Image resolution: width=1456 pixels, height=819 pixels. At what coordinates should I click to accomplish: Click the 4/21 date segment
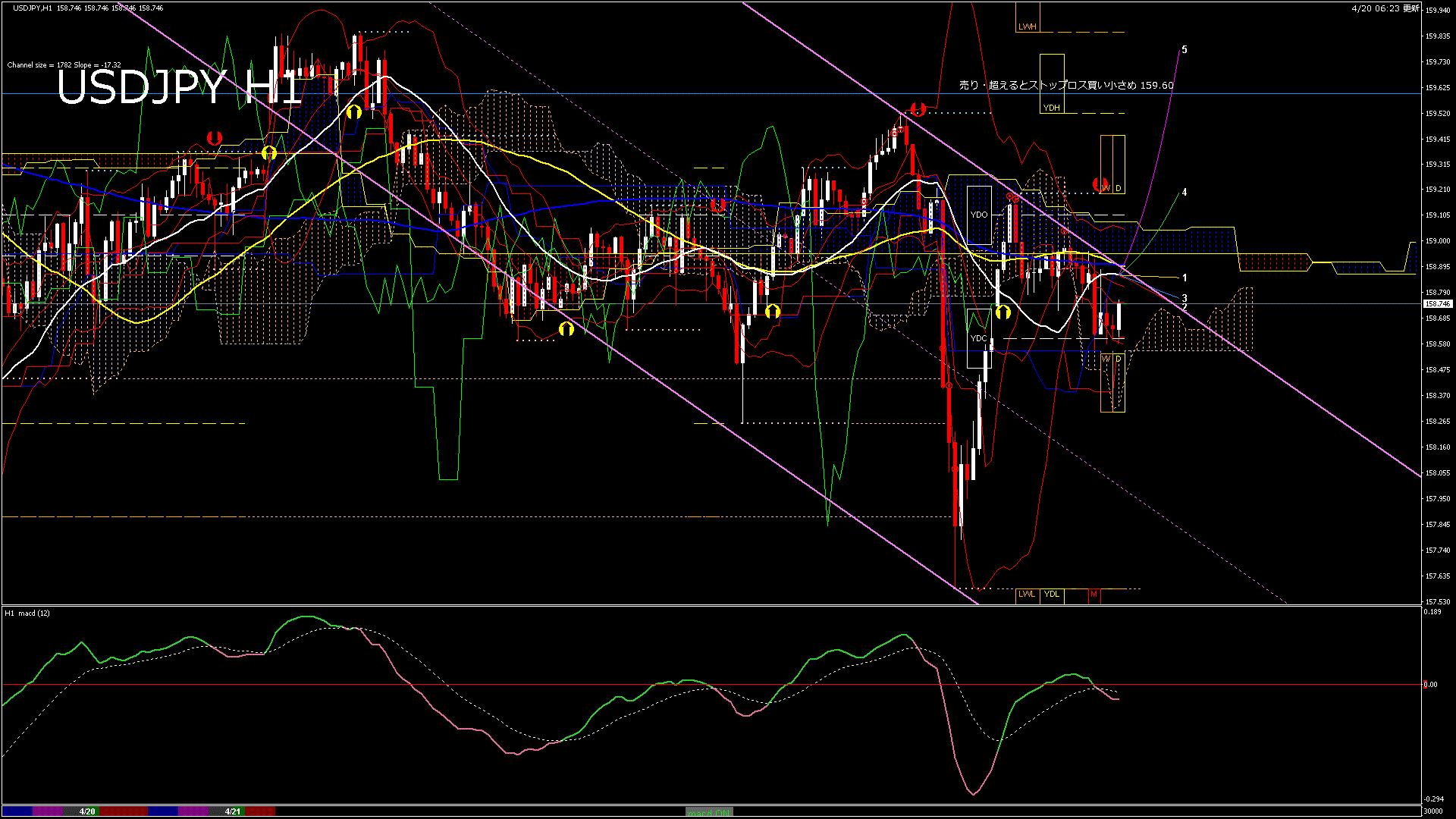pos(232,811)
